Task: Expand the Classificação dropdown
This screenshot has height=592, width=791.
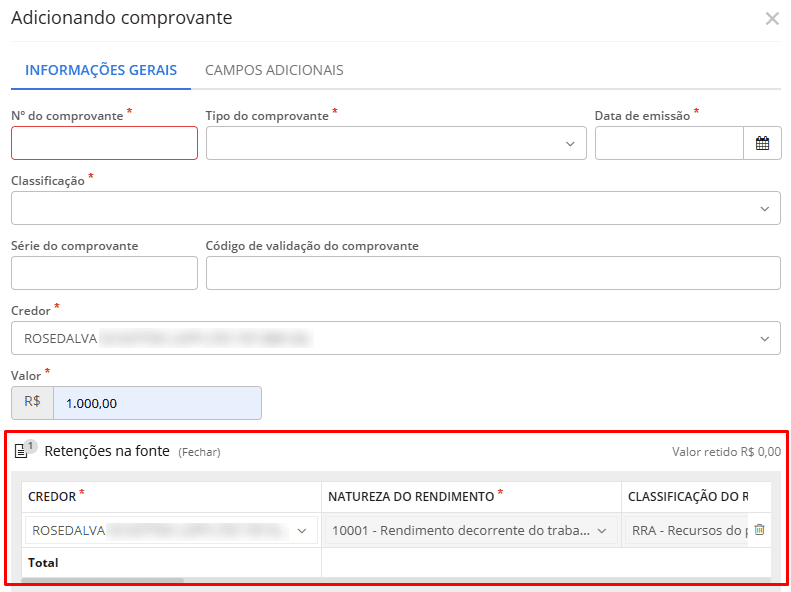Action: pyautogui.click(x=396, y=208)
